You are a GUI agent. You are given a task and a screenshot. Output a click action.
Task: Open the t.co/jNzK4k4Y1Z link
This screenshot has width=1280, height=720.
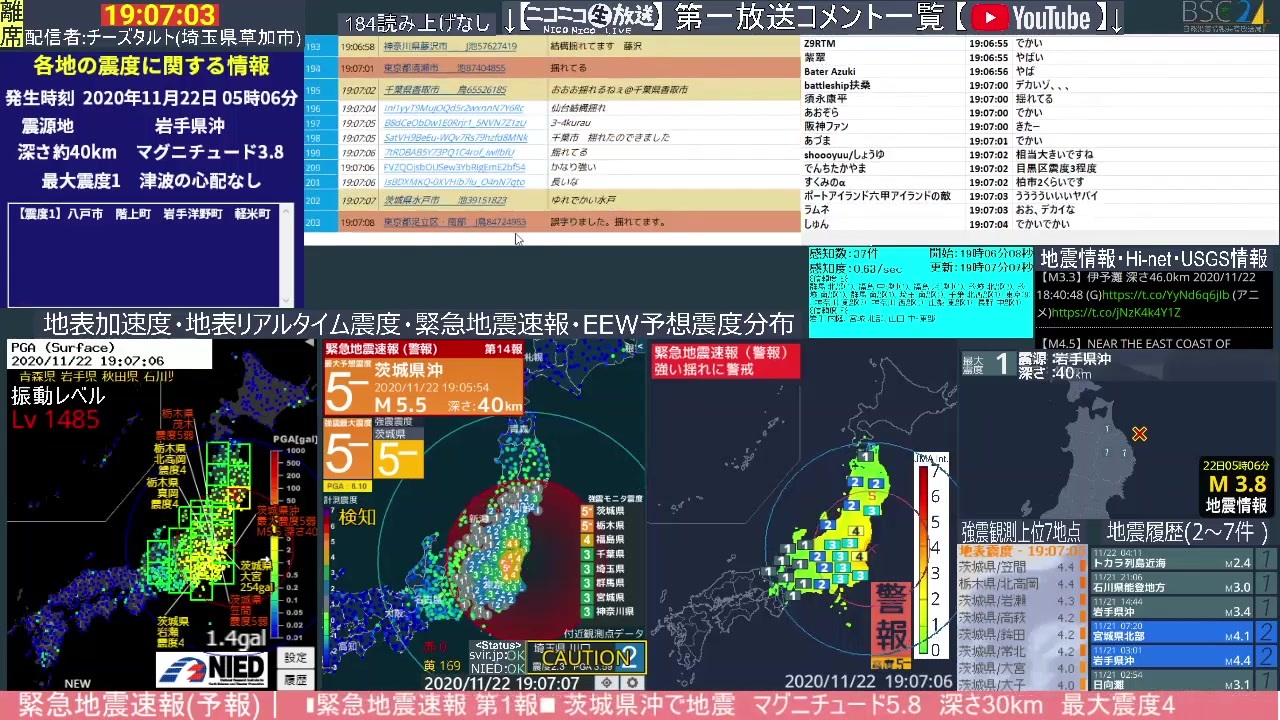(1116, 312)
